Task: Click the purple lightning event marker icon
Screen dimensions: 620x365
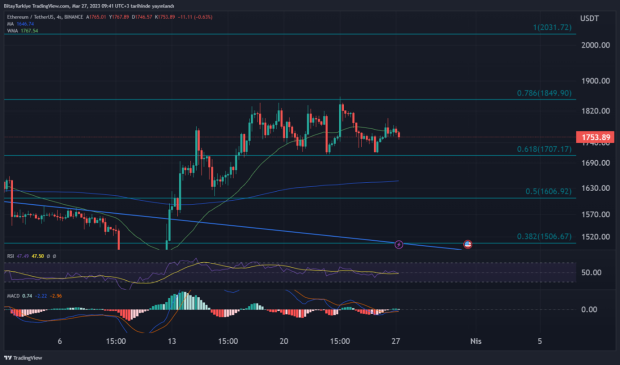Action: (x=399, y=244)
